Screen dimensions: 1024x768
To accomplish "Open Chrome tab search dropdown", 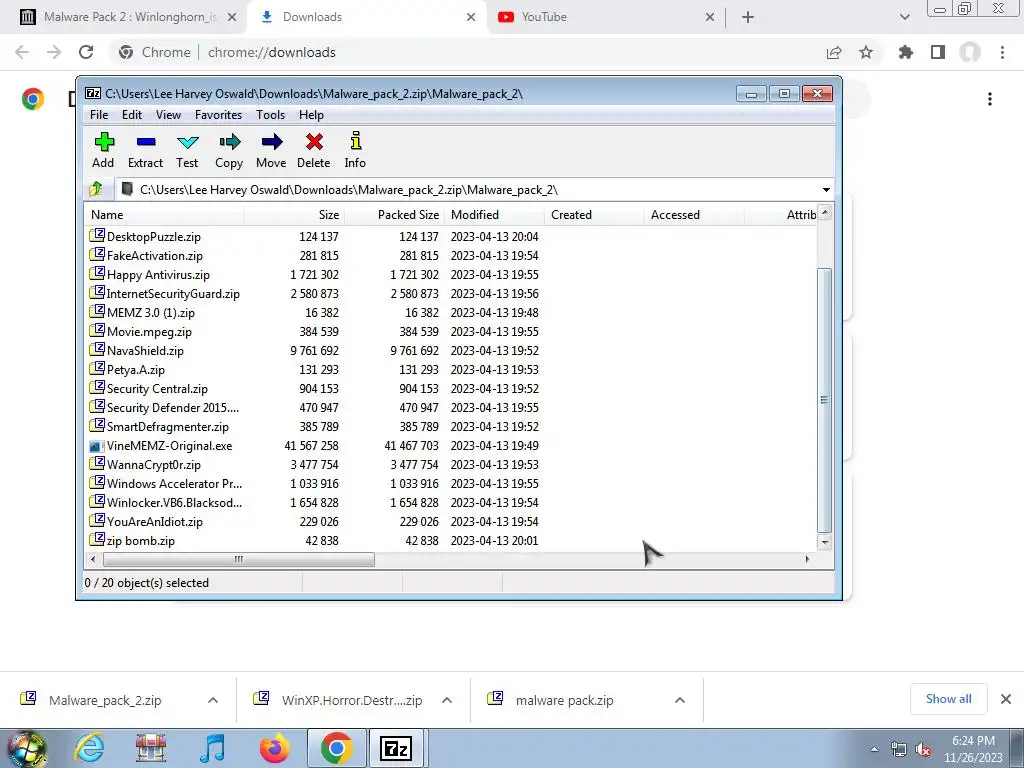I will [904, 17].
